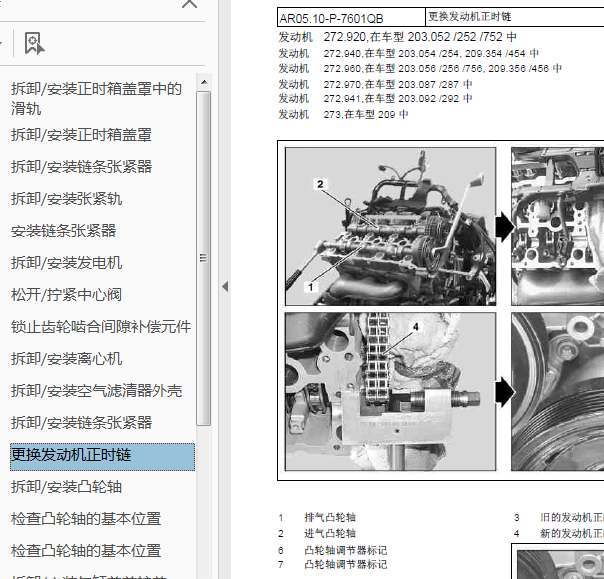Viewport: 604px width, 579px height.
Task: Click legend entry 2 进气凸轮轴
Action: tap(317, 534)
